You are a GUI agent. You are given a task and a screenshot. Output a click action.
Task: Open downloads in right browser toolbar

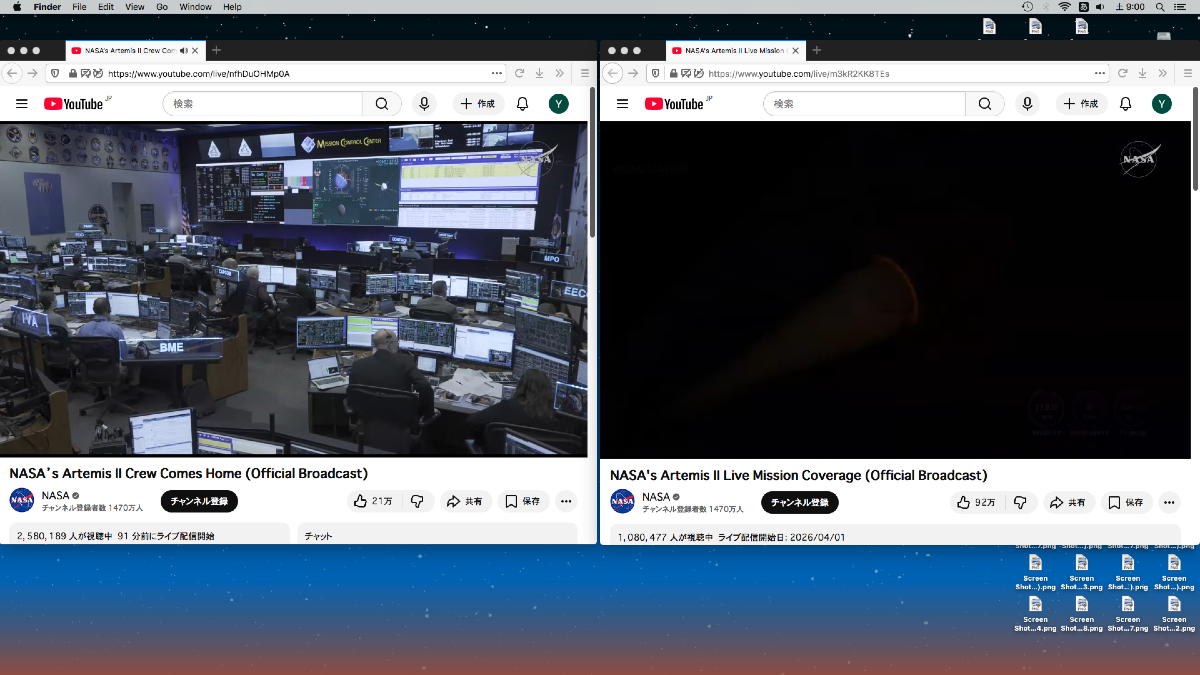(1141, 73)
